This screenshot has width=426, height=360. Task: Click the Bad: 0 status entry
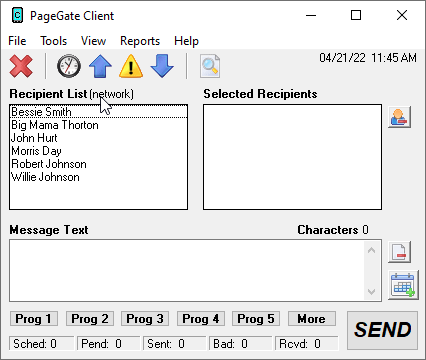[x=240, y=344]
